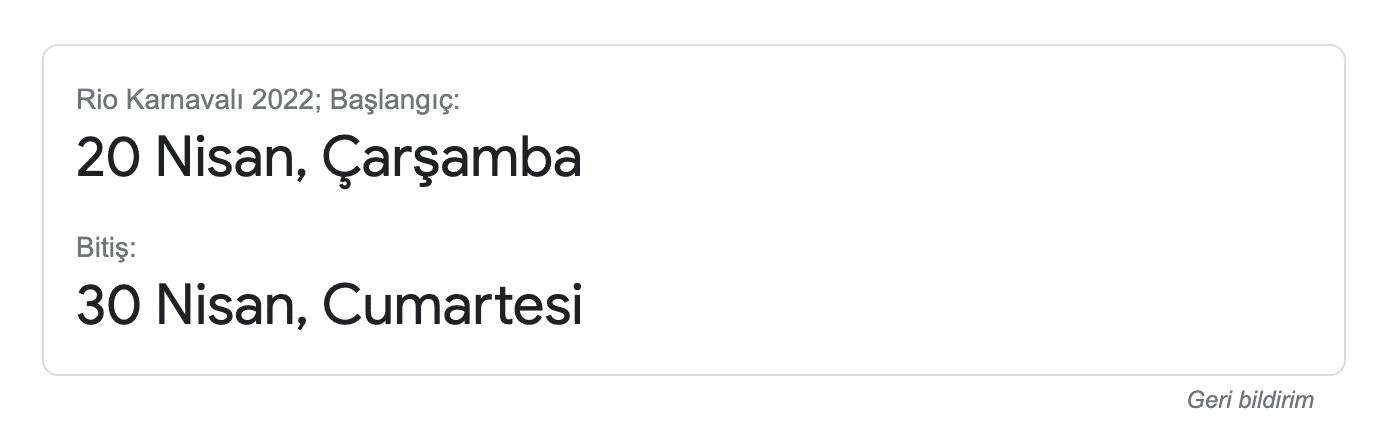Screen dimensions: 1390x440
Task: Select the Rio Karnavalı 2022; Başlangıç label
Action: (x=267, y=100)
